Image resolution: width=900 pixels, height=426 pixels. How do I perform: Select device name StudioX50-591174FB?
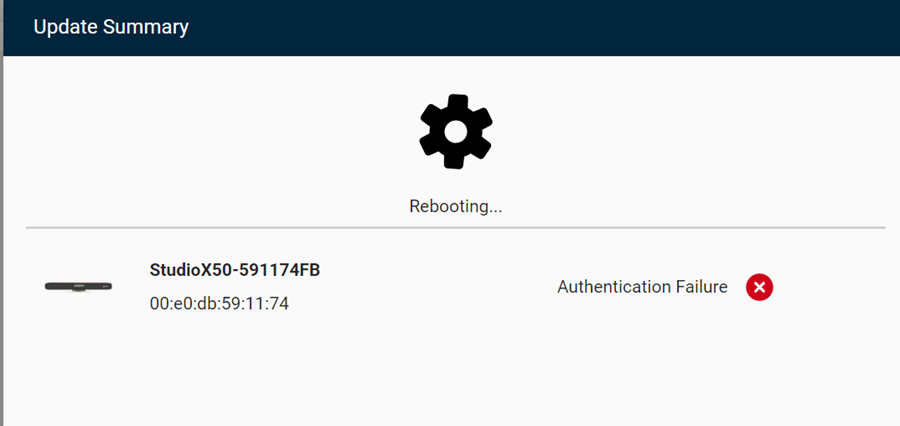pyautogui.click(x=234, y=270)
